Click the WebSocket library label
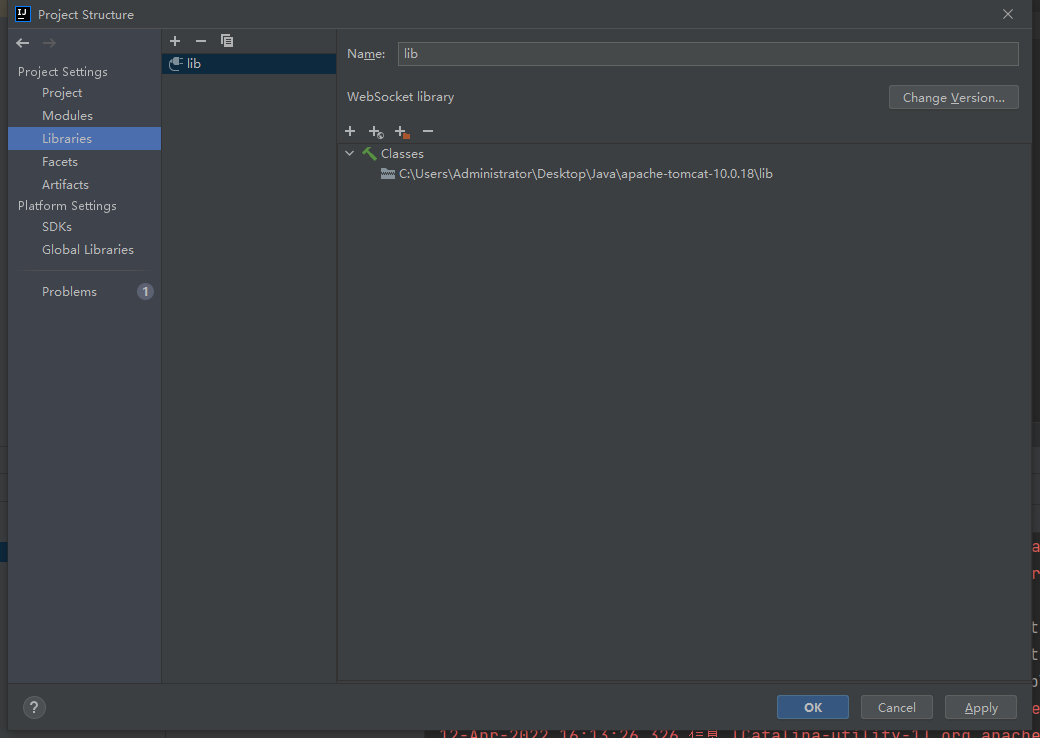The image size is (1040, 738). tap(401, 97)
